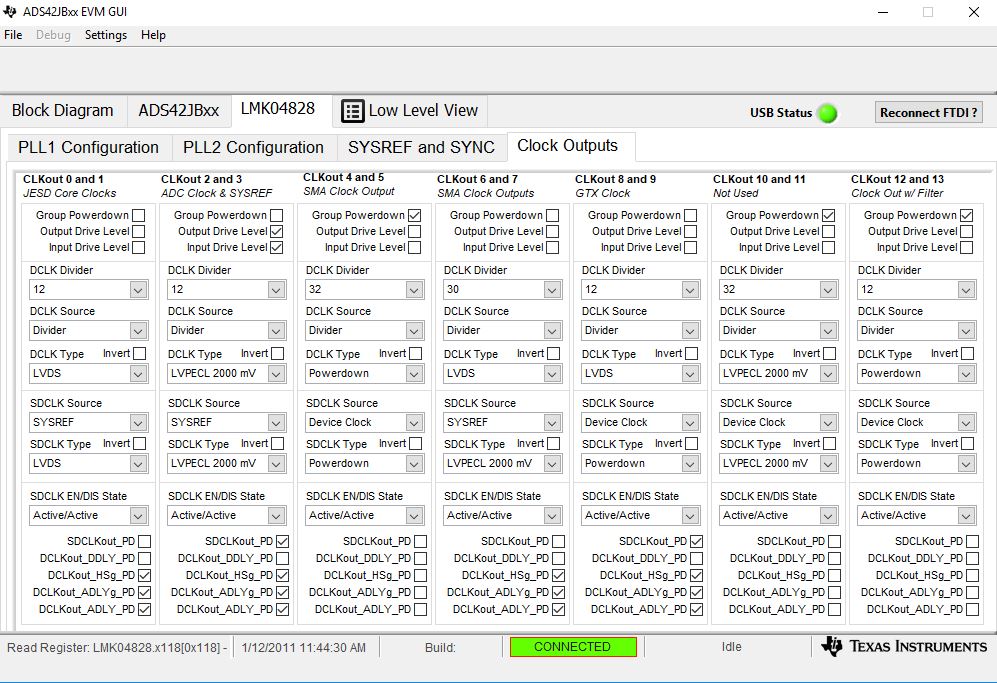The height and width of the screenshot is (683, 997).
Task: Open SDCLK EN/DIS State dropdown for CLKout 4 and 5
Action: [414, 516]
